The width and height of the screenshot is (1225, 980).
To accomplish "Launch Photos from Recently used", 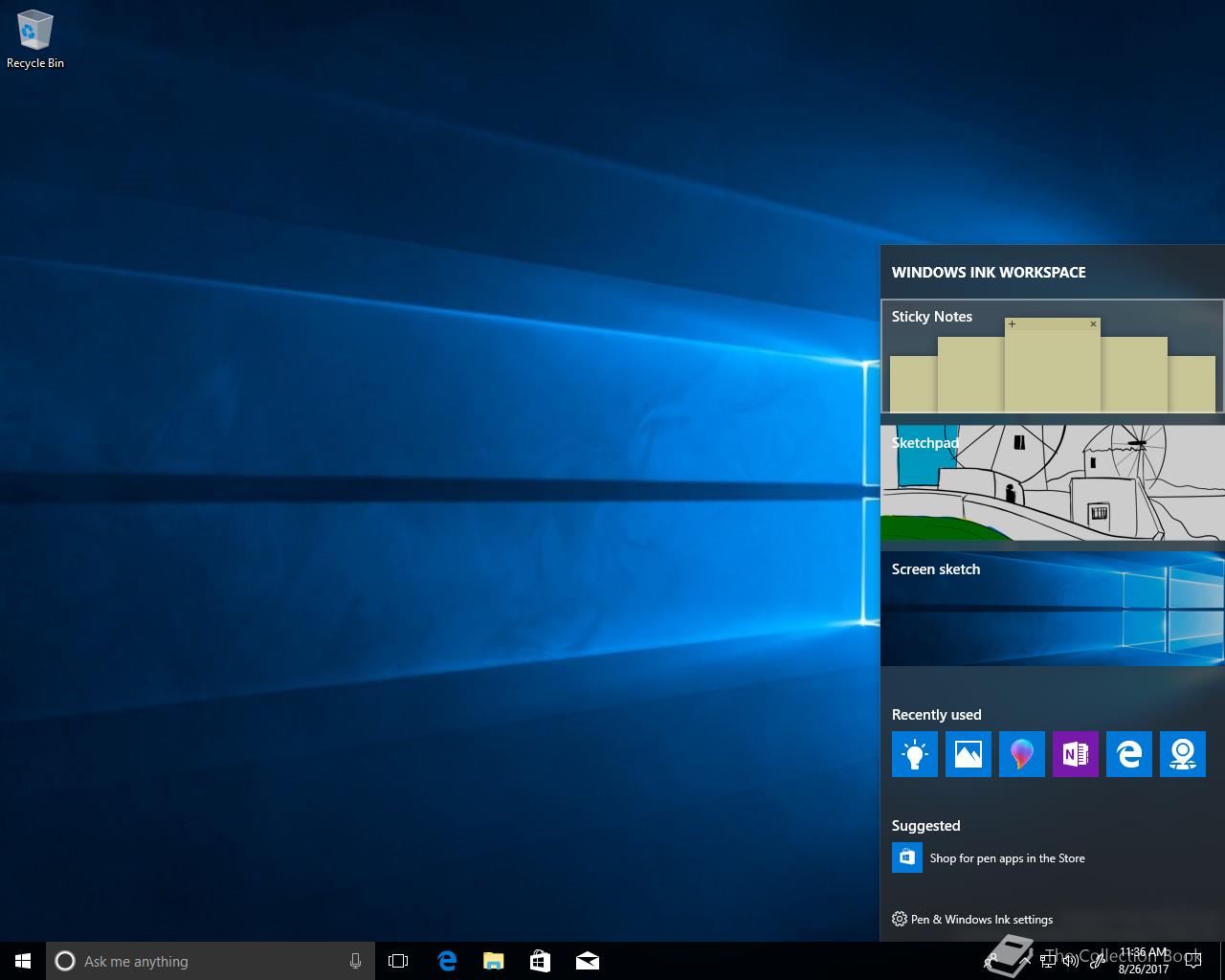I will [x=968, y=754].
